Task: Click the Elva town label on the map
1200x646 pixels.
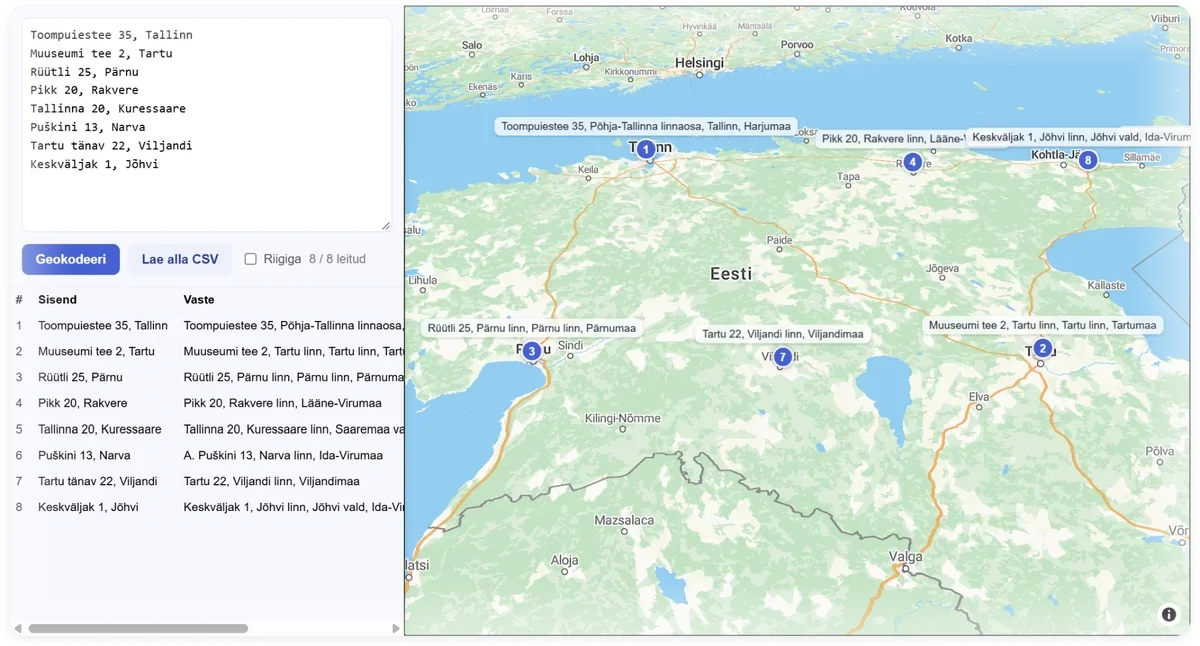Action: [x=979, y=396]
